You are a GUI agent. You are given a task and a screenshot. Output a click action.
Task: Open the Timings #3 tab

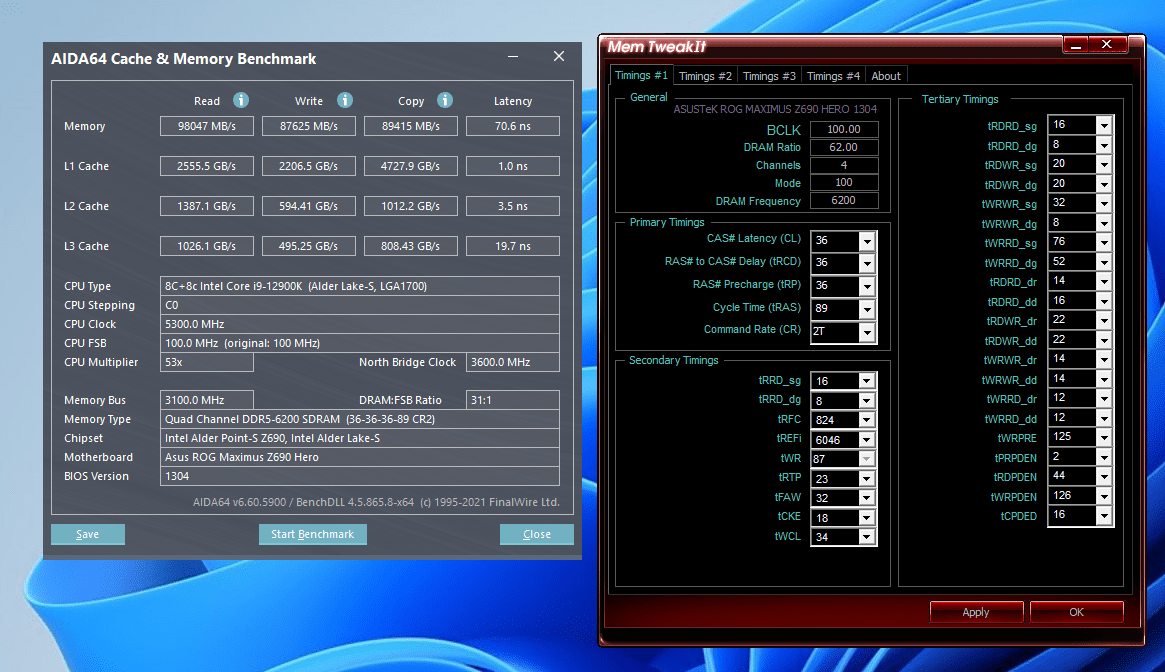pyautogui.click(x=769, y=76)
